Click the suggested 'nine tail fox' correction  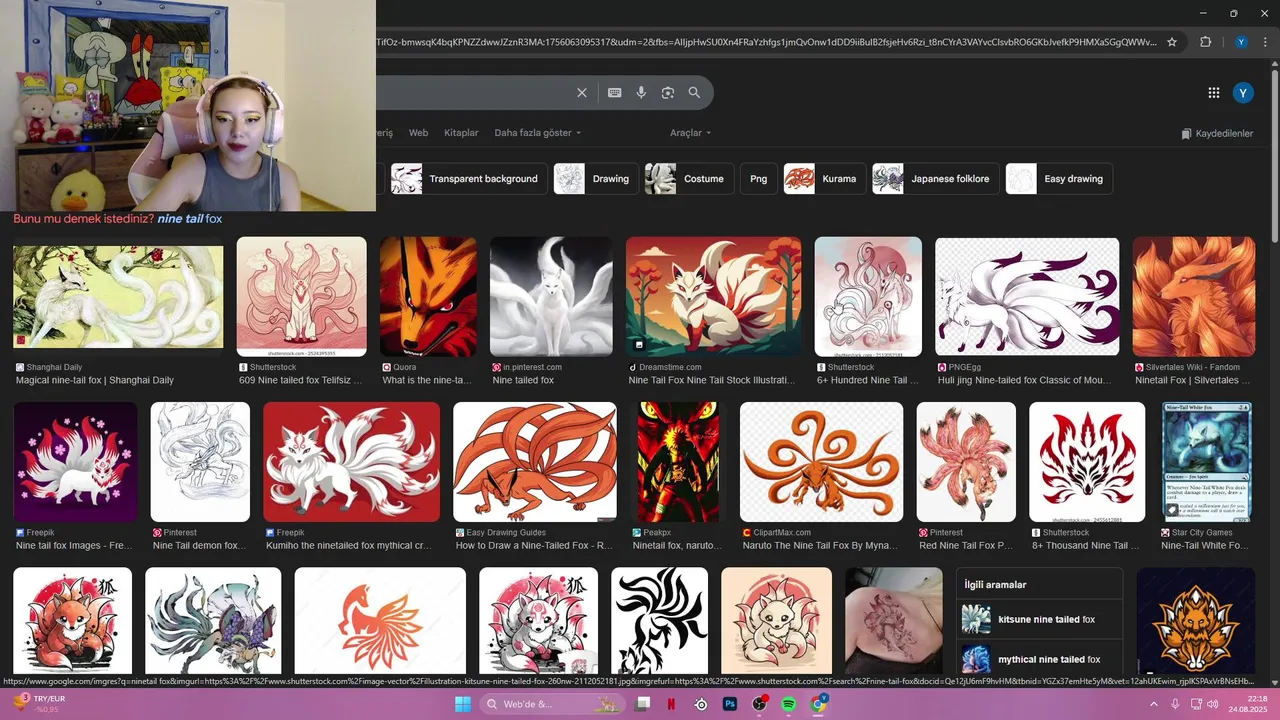(189, 218)
